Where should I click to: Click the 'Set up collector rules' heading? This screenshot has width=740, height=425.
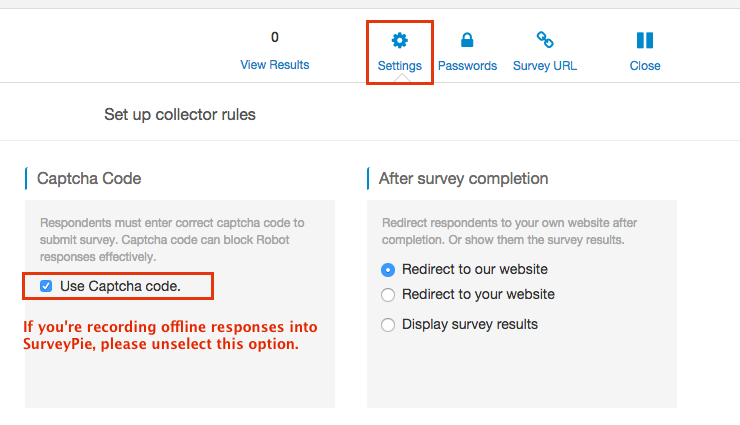click(x=180, y=115)
